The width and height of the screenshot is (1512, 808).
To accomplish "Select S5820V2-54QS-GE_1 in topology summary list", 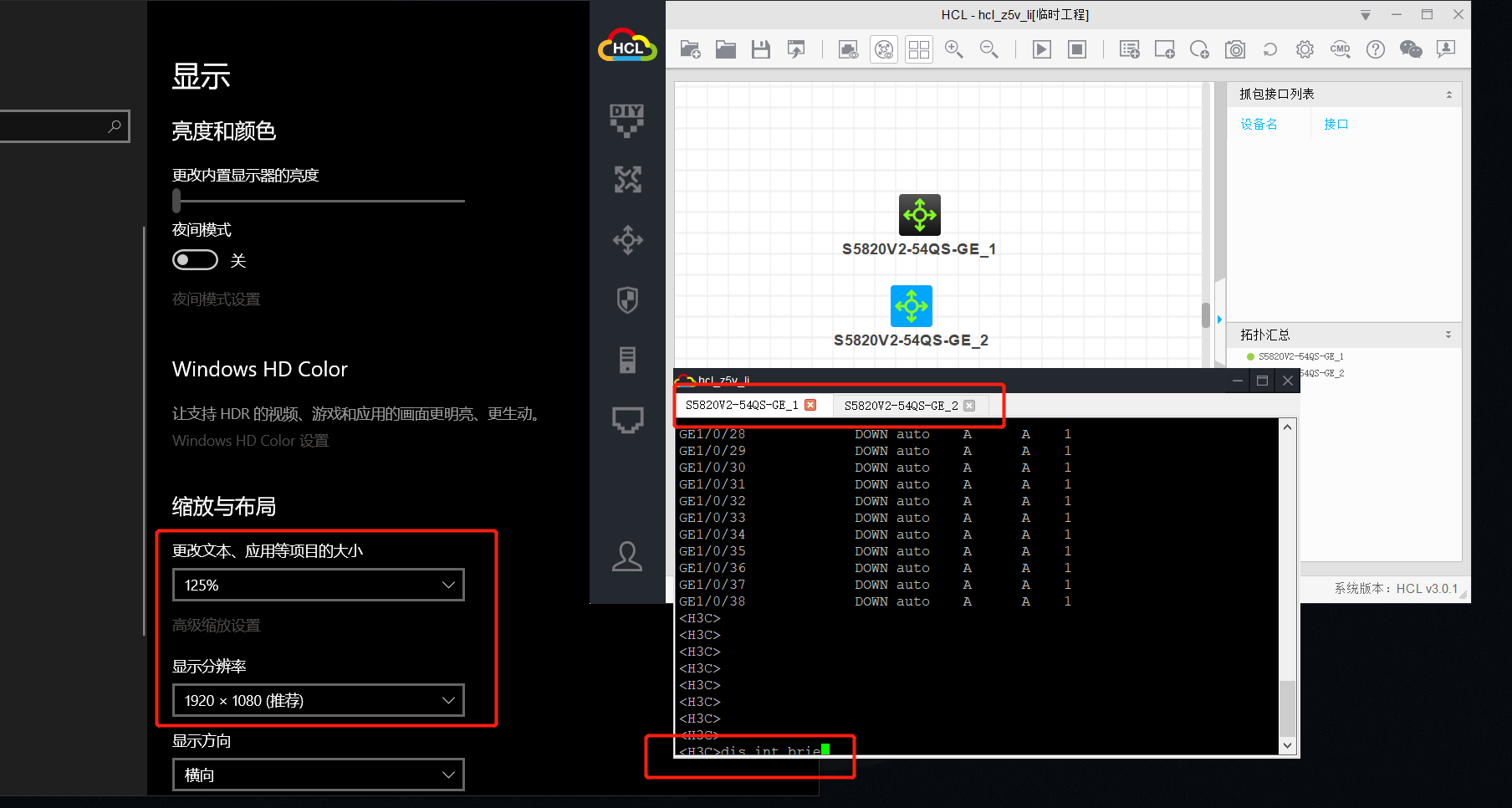I will (x=1300, y=356).
